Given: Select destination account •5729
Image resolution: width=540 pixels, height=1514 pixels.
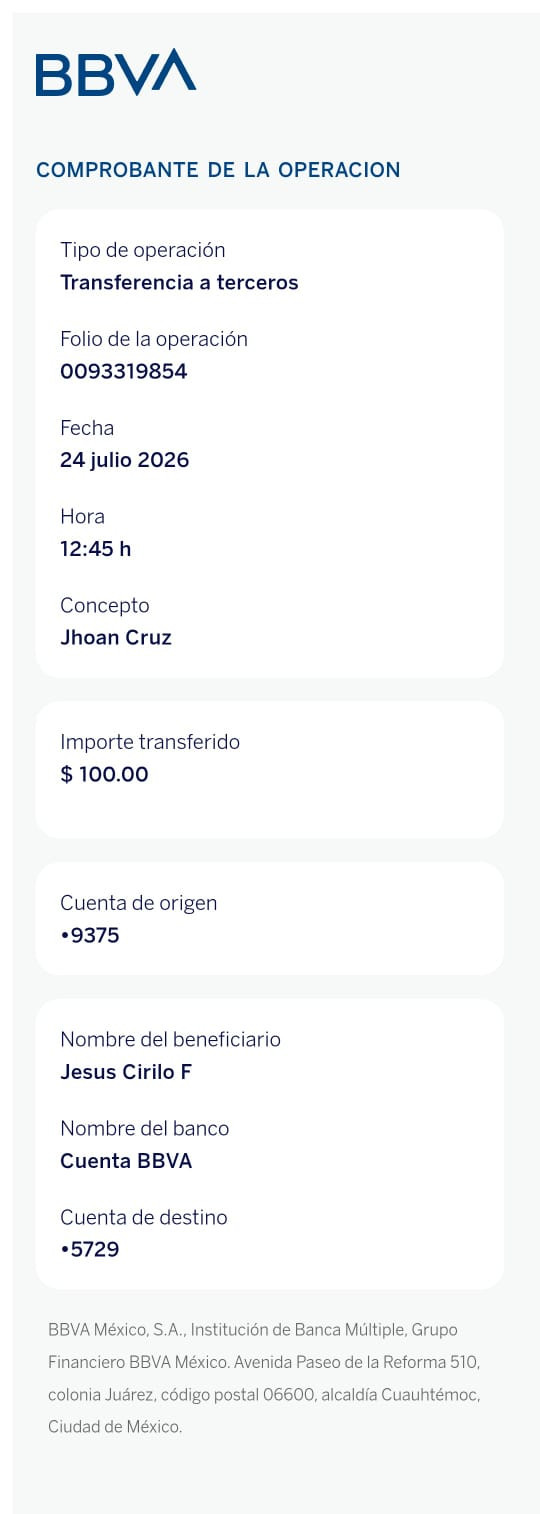Looking at the screenshot, I should (90, 1249).
